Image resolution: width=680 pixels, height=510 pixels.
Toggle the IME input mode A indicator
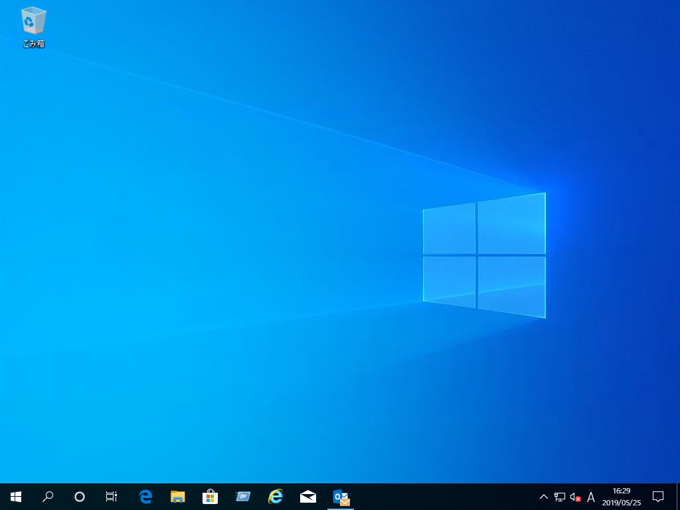[591, 497]
